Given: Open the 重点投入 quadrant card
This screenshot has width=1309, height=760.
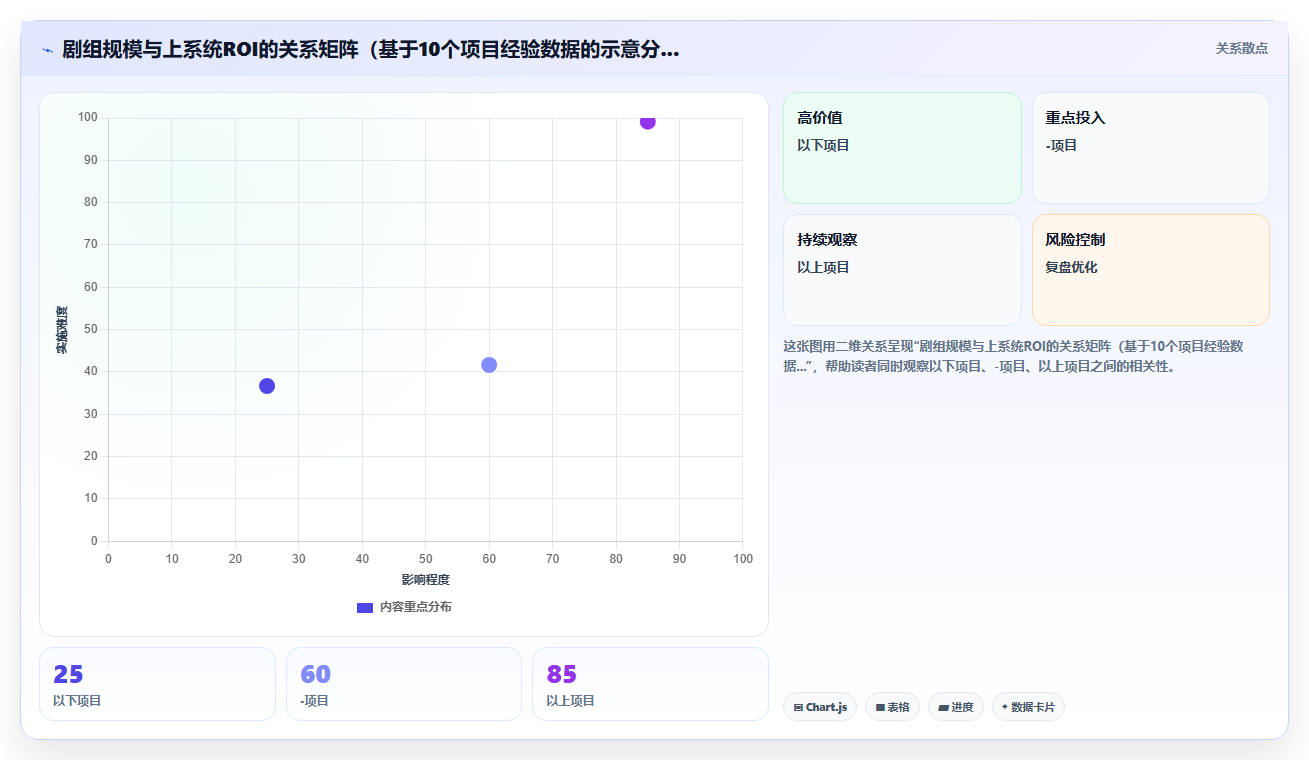Looking at the screenshot, I should coord(1150,148).
